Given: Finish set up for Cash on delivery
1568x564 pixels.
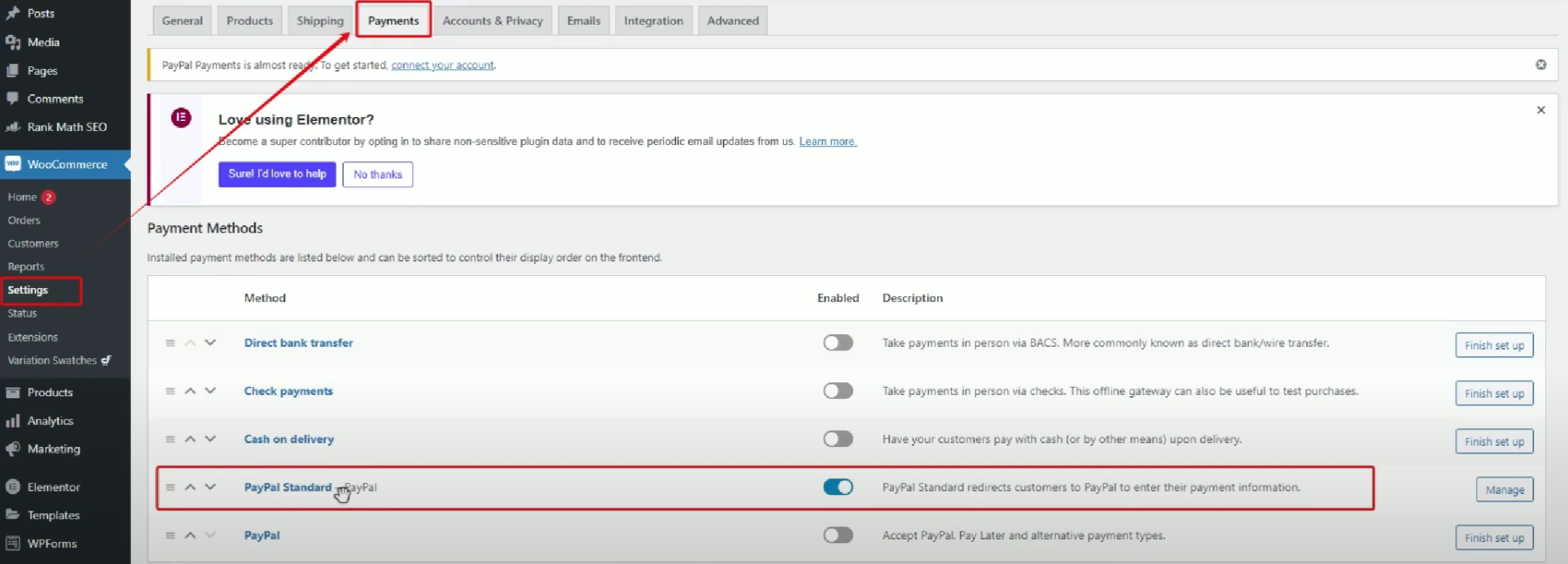Looking at the screenshot, I should (1494, 442).
